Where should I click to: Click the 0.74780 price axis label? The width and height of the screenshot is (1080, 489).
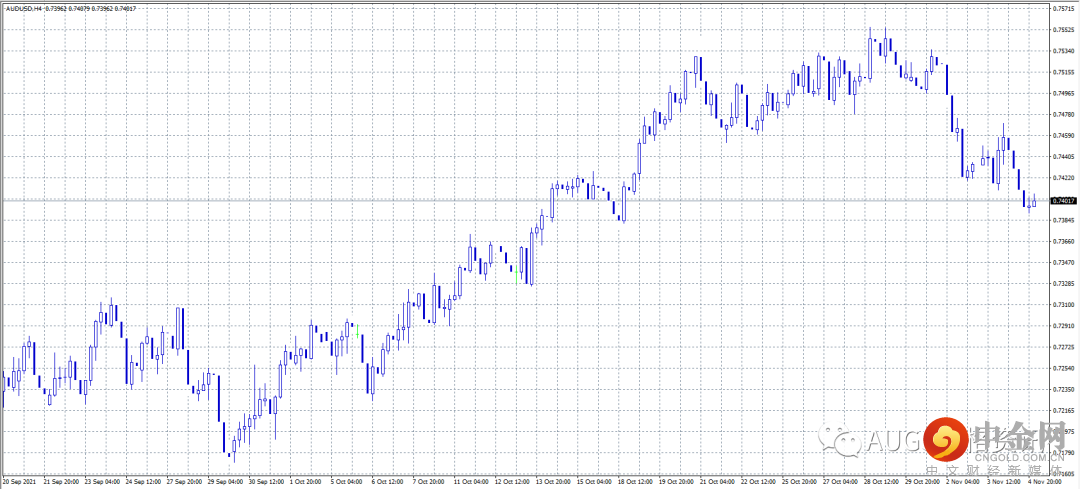[1065, 114]
